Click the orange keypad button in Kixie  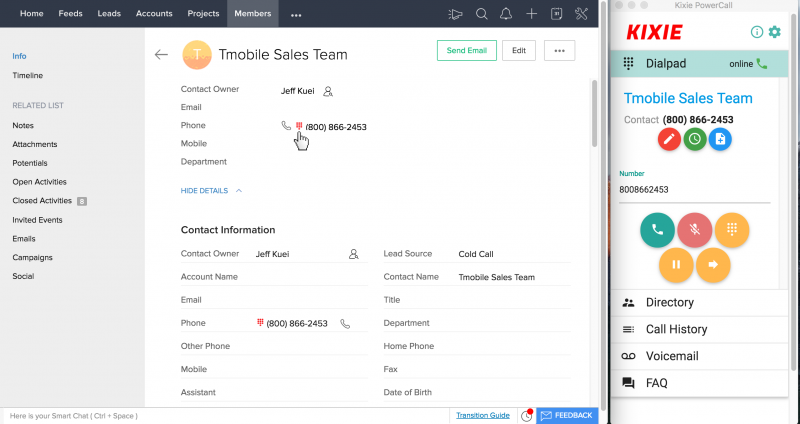[x=732, y=230]
